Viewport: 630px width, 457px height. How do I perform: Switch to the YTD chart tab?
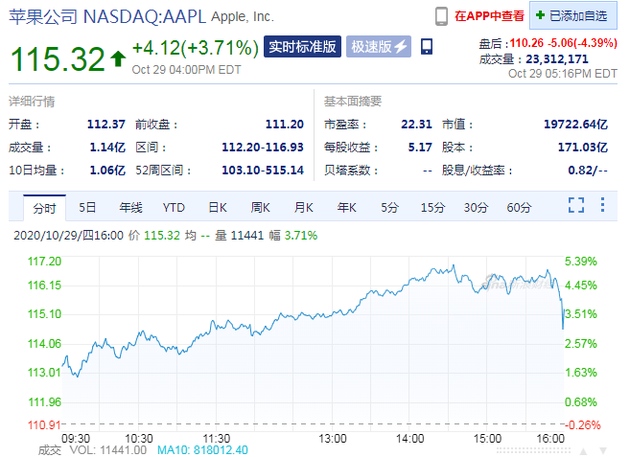[174, 207]
